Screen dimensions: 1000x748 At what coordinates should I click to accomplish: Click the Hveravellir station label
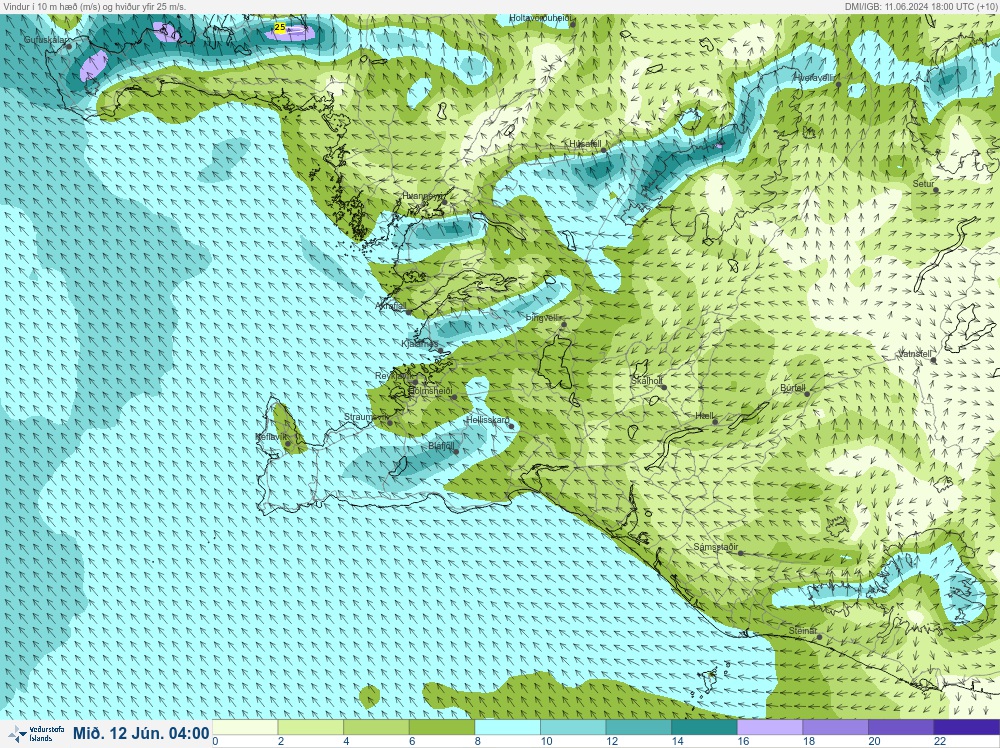(x=814, y=78)
